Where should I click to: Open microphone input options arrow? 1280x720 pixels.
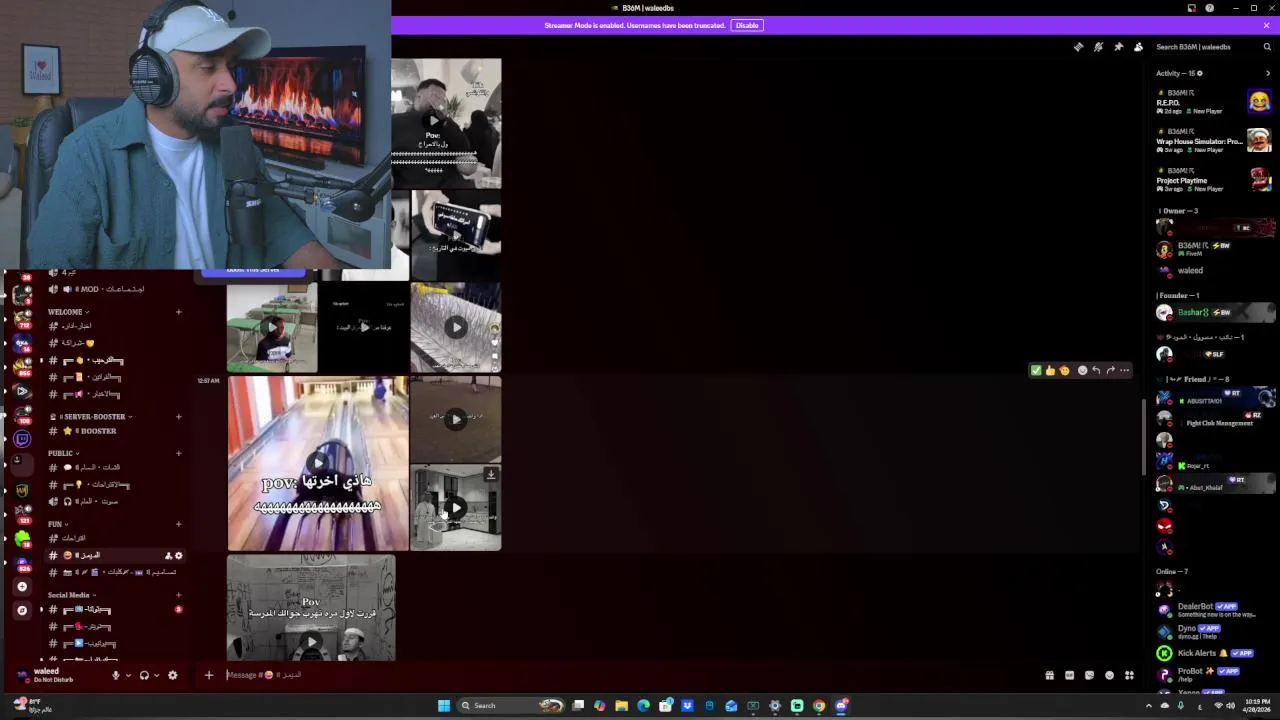coord(127,675)
